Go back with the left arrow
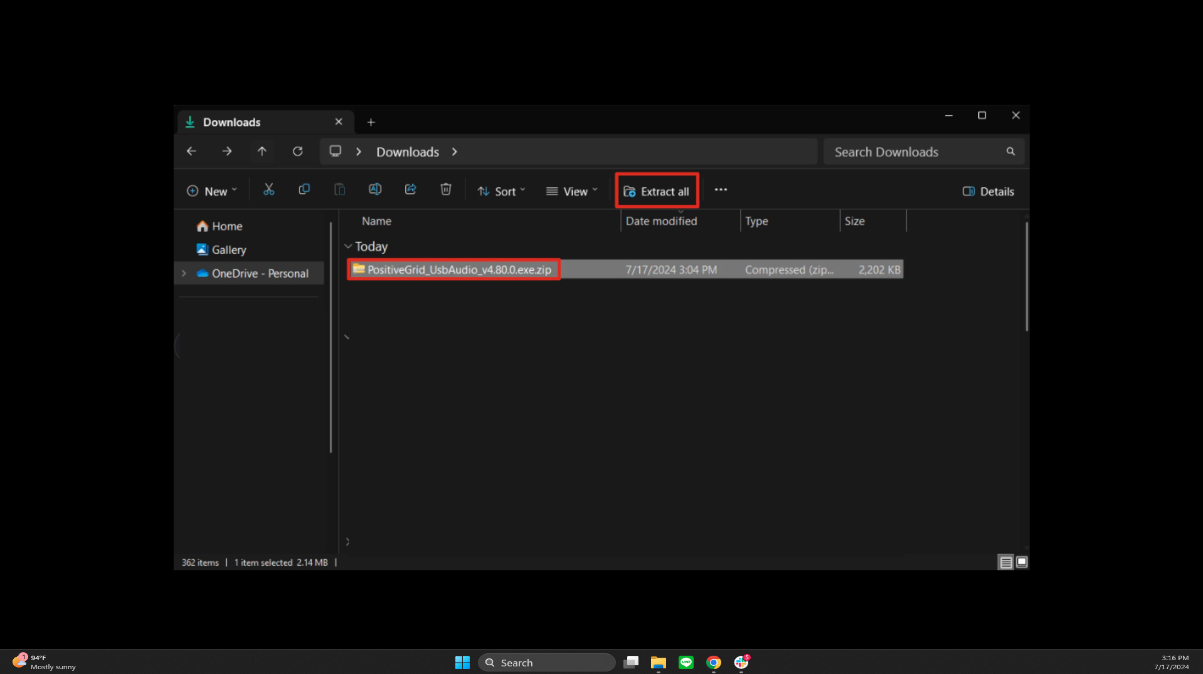 coord(192,152)
